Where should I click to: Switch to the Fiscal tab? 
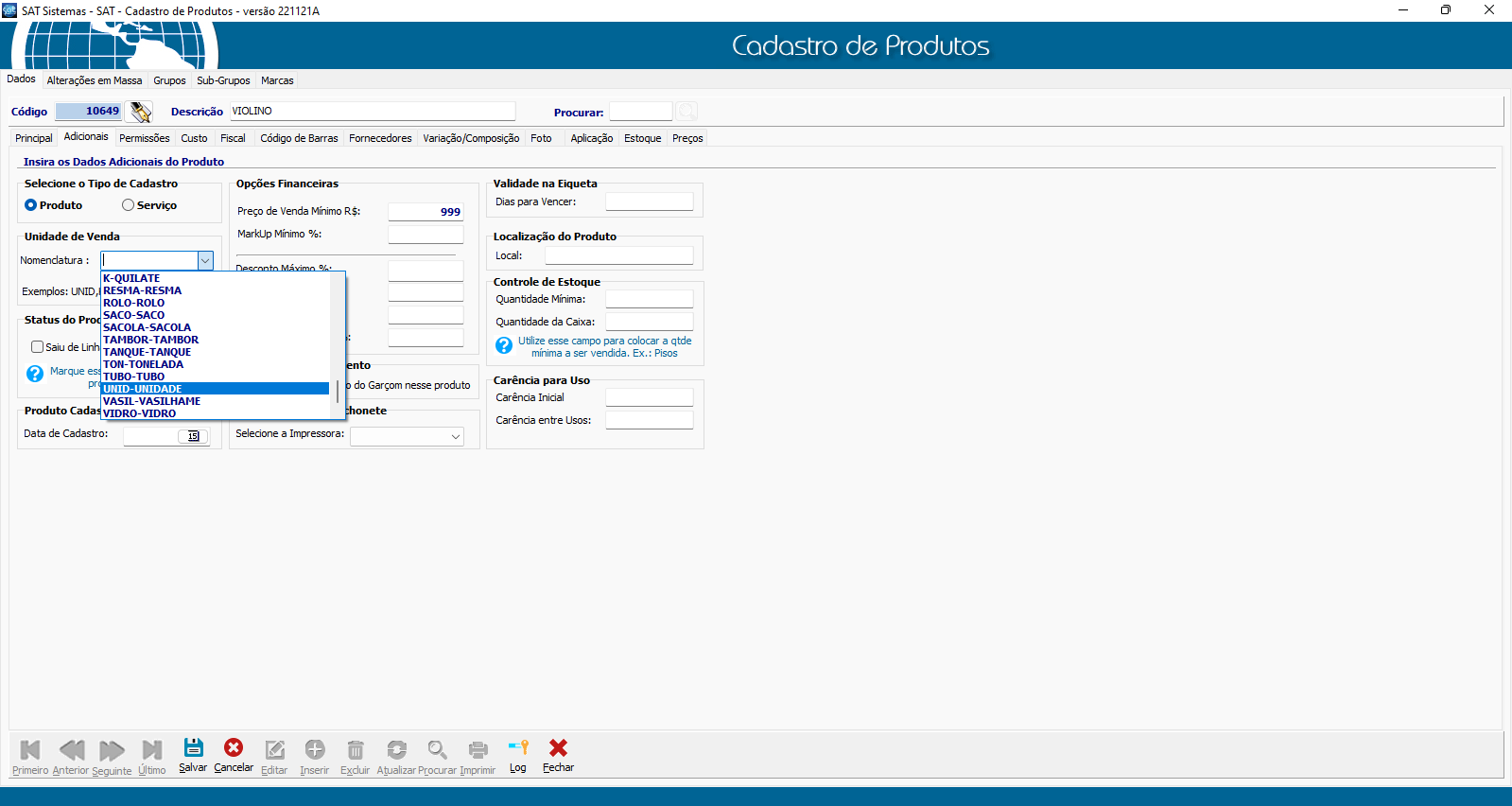click(233, 138)
